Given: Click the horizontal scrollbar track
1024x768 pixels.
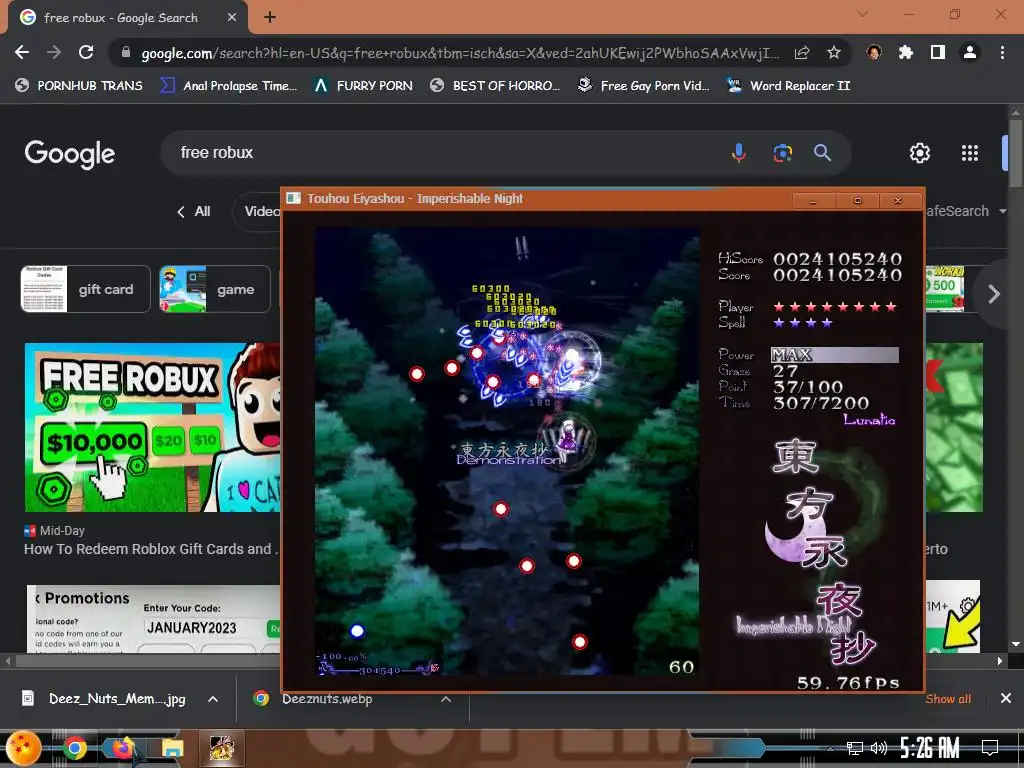Looking at the screenshot, I should click(503, 661).
